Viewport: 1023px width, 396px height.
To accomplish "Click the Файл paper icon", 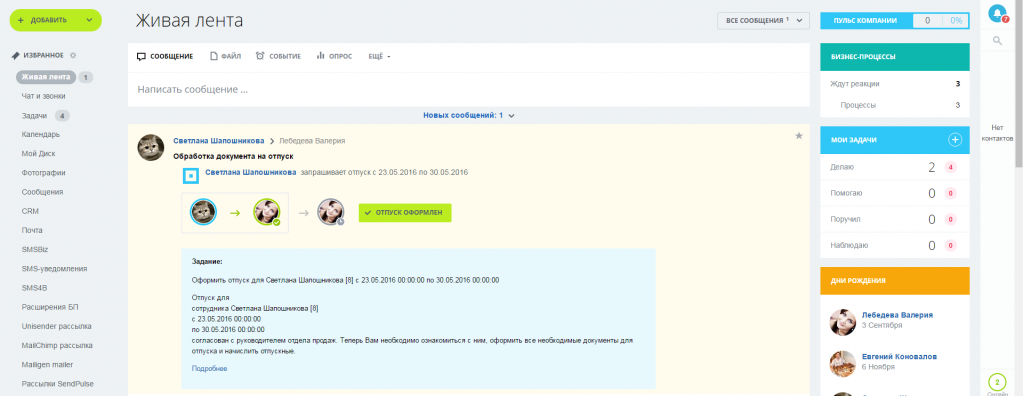I will click(213, 56).
